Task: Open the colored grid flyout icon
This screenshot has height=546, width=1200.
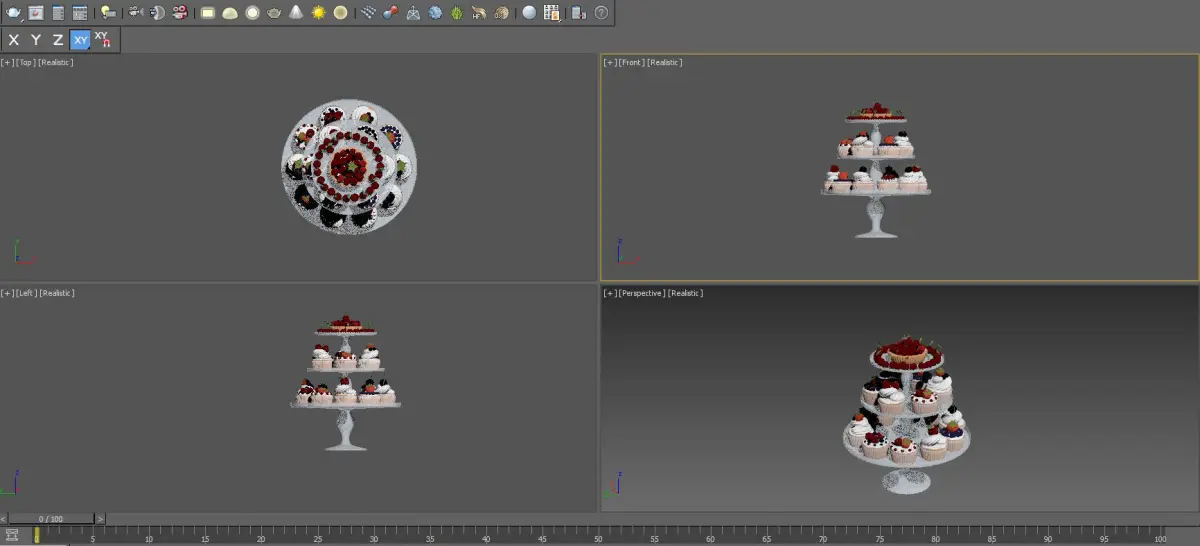Action: (551, 13)
